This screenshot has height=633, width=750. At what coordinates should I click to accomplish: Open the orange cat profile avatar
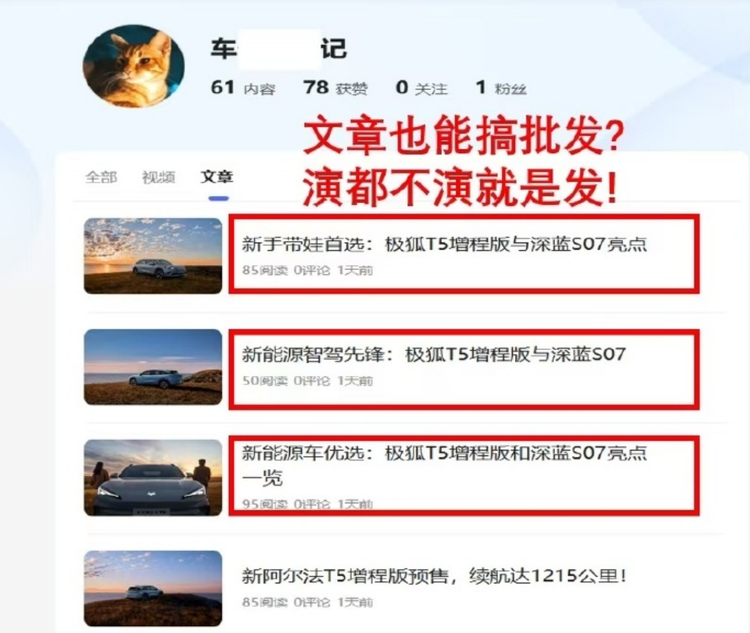[x=134, y=66]
